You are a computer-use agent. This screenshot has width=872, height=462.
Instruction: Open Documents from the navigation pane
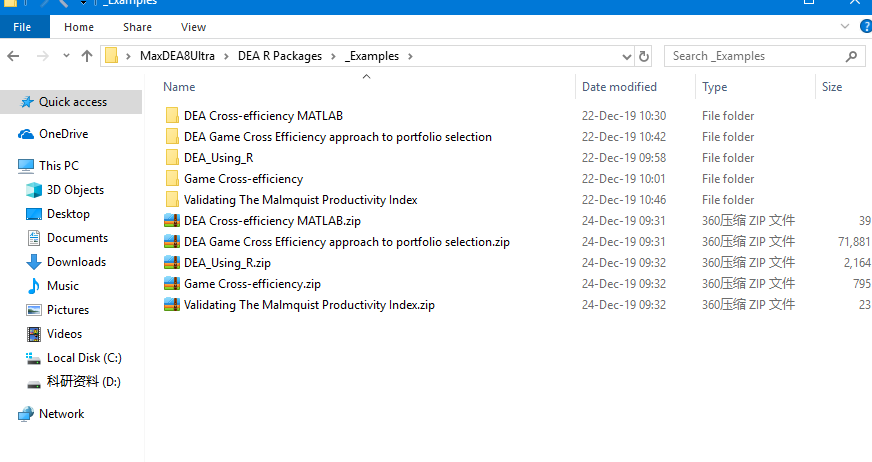[x=77, y=237]
